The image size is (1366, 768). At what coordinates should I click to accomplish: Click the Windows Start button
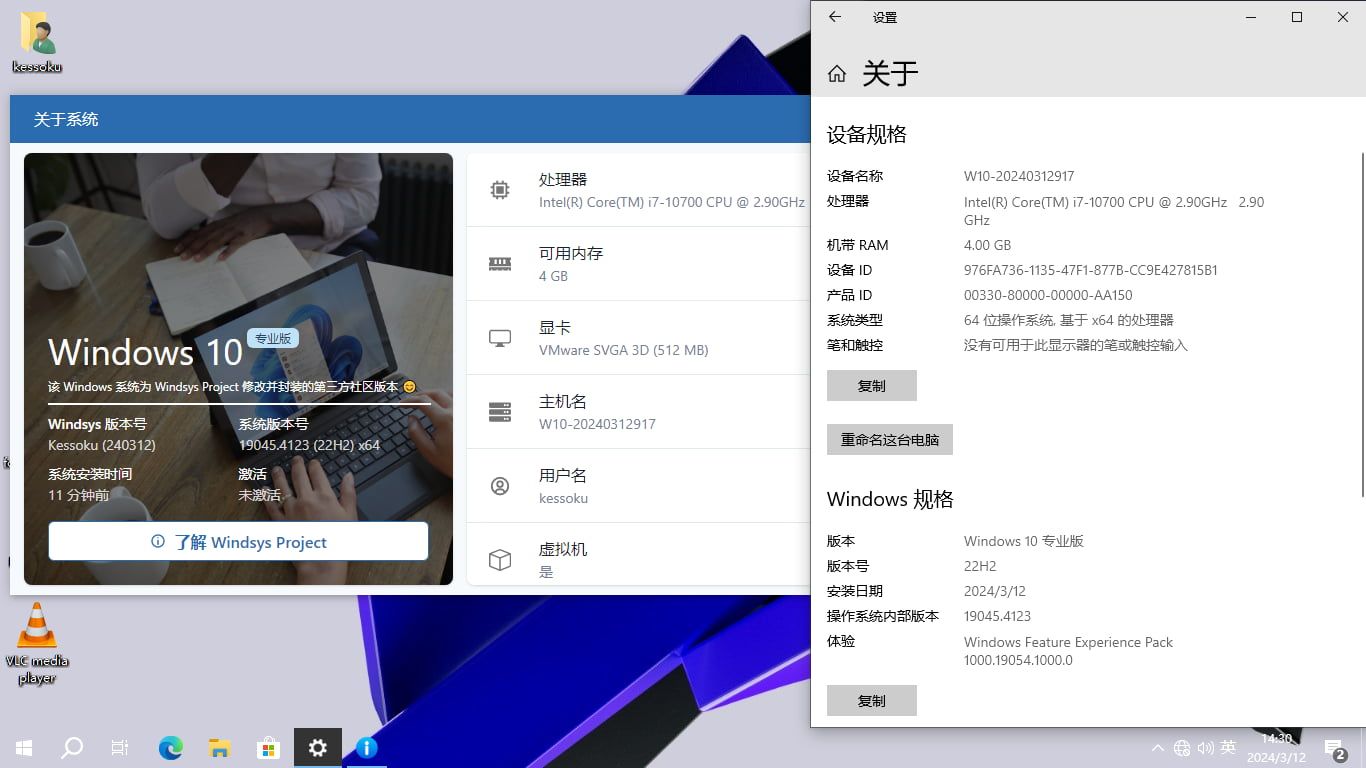pos(24,747)
